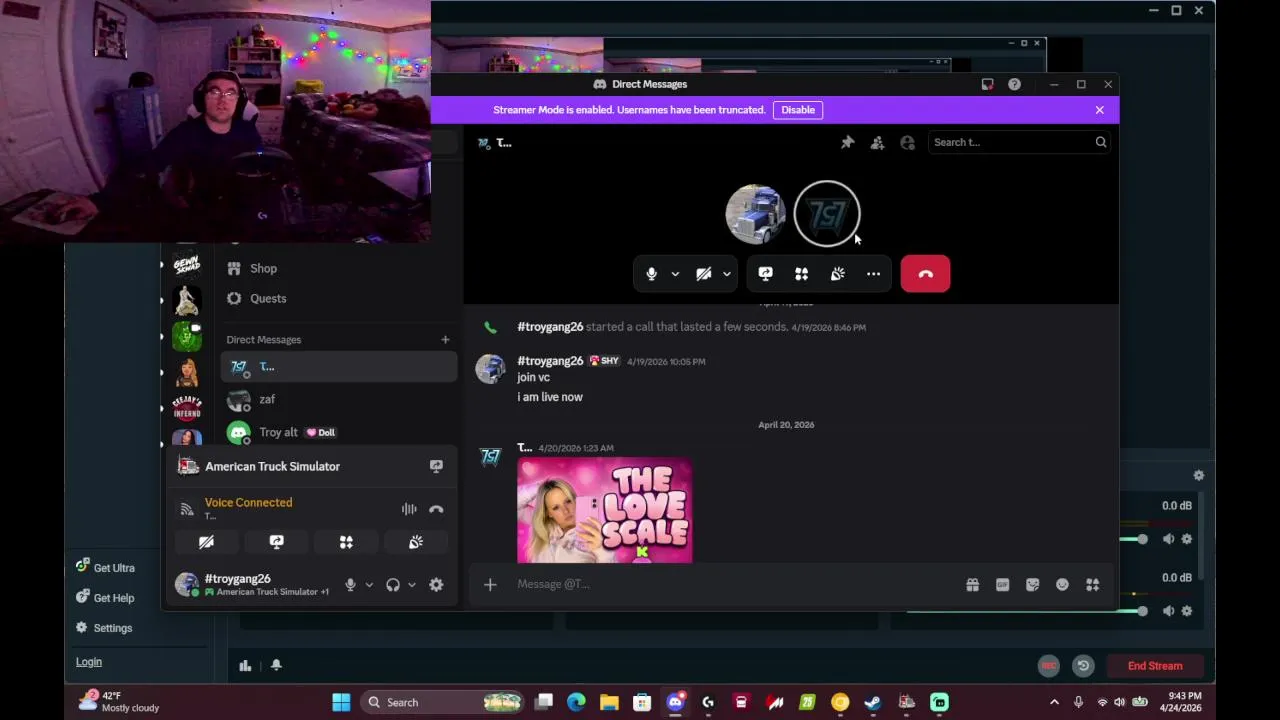This screenshot has width=1280, height=720.
Task: Open Discord inbox icon in title bar
Action: 987,84
